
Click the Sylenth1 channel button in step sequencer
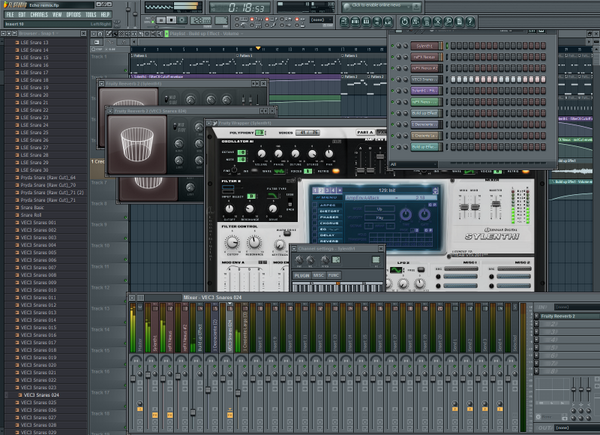click(x=426, y=46)
